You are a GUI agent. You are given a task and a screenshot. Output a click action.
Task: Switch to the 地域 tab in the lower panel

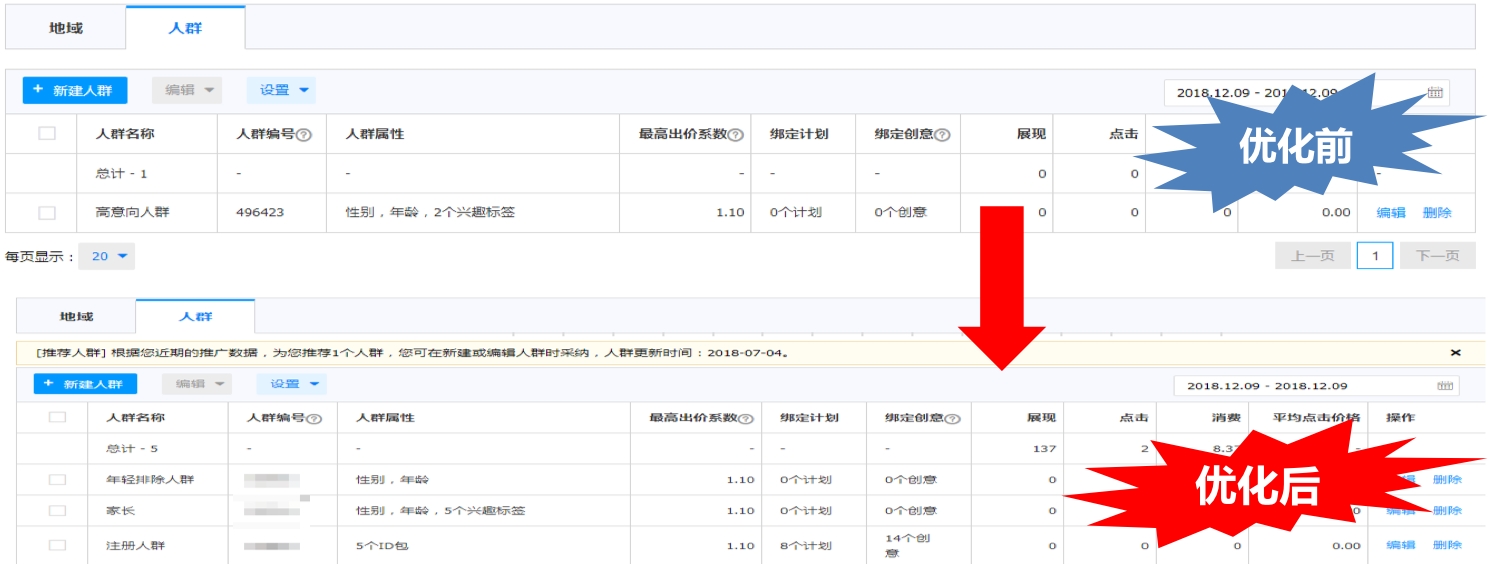tap(76, 316)
